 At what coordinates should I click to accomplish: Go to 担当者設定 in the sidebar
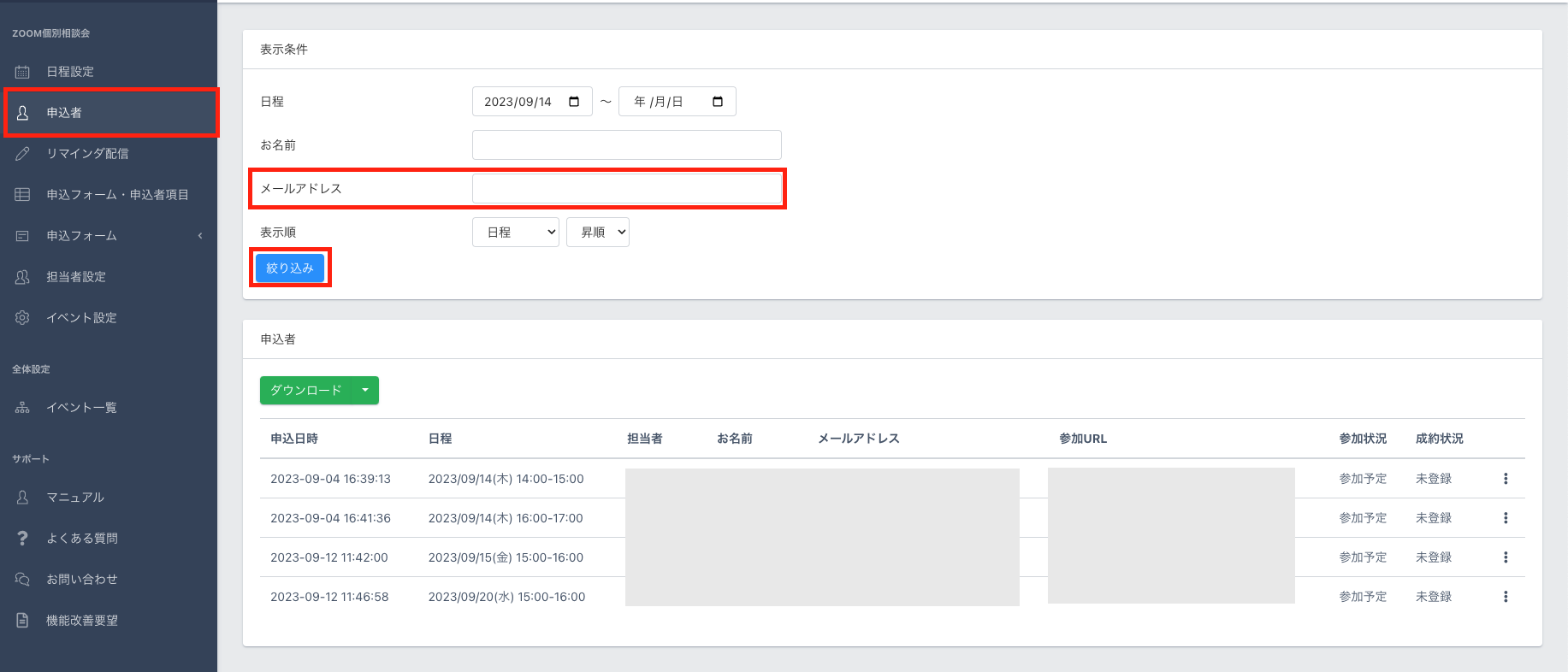(76, 277)
